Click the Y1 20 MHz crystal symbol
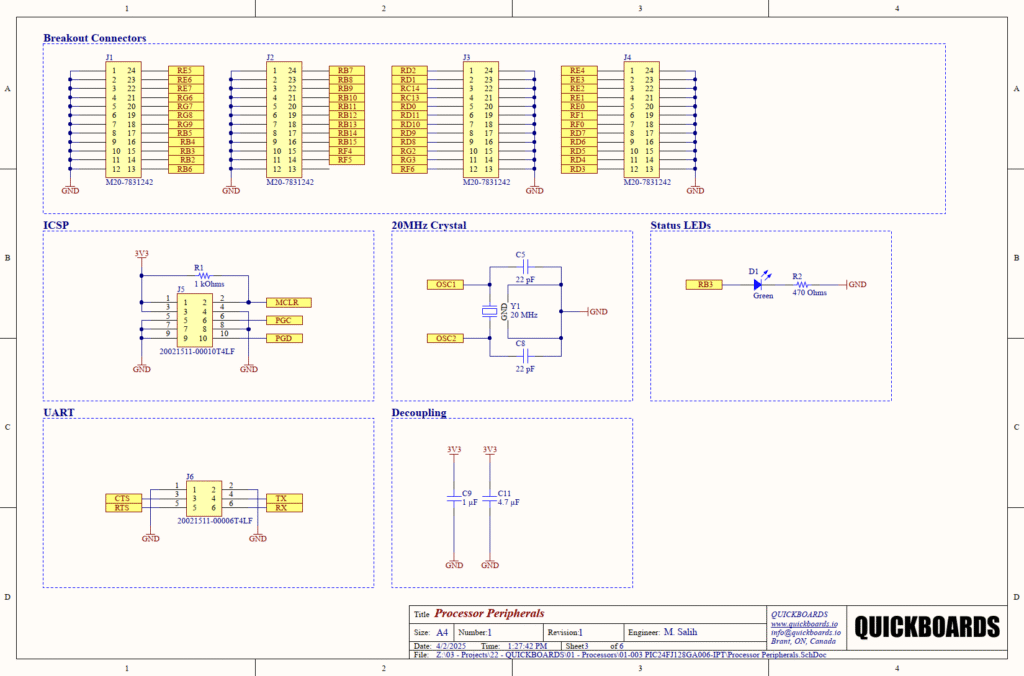The width and height of the screenshot is (1024, 676). (489, 312)
